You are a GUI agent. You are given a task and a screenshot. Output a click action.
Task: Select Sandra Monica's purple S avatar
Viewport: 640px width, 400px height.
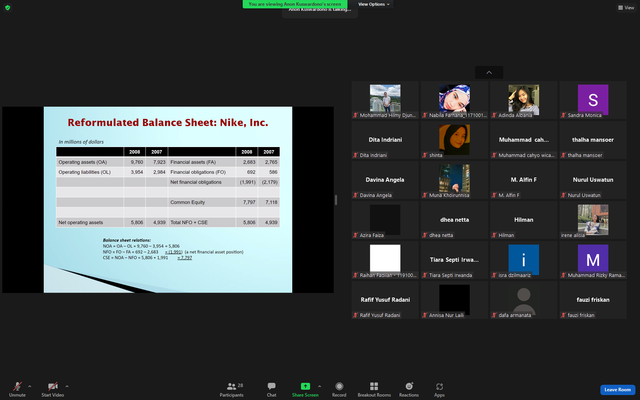tap(593, 99)
